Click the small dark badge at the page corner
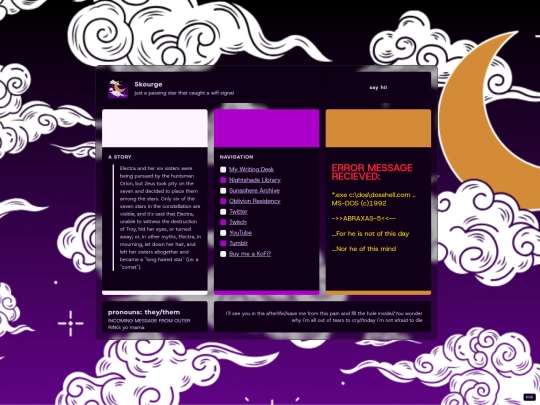Viewport: 540px width, 405px height. tap(529, 397)
